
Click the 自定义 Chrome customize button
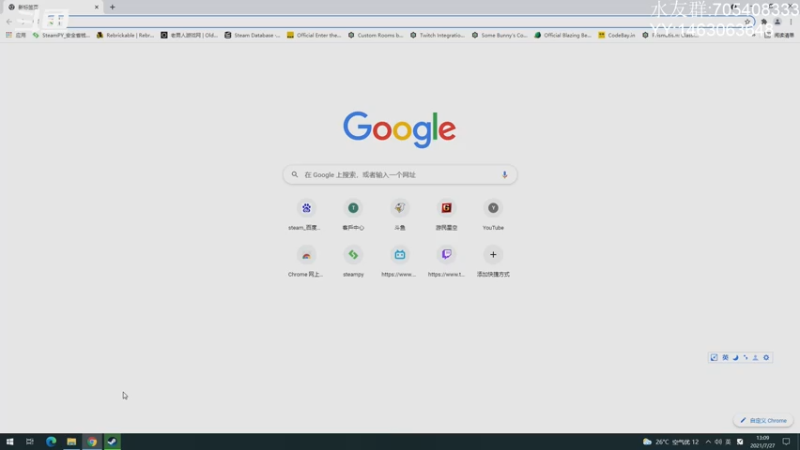[x=764, y=420]
